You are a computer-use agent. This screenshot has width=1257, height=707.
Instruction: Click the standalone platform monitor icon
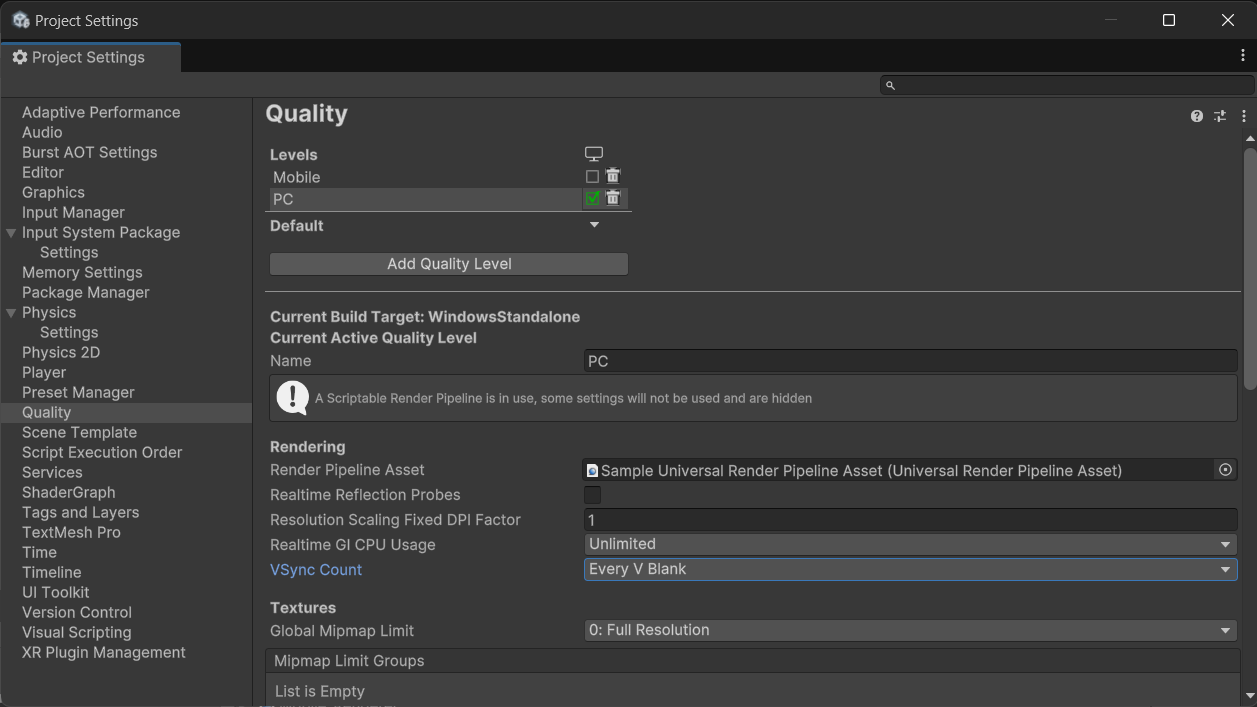pos(594,154)
